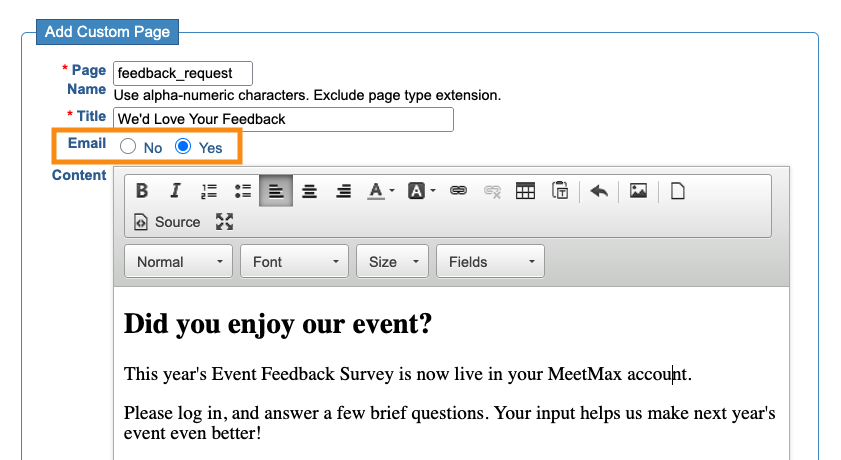Apply italic formatting

[175, 191]
